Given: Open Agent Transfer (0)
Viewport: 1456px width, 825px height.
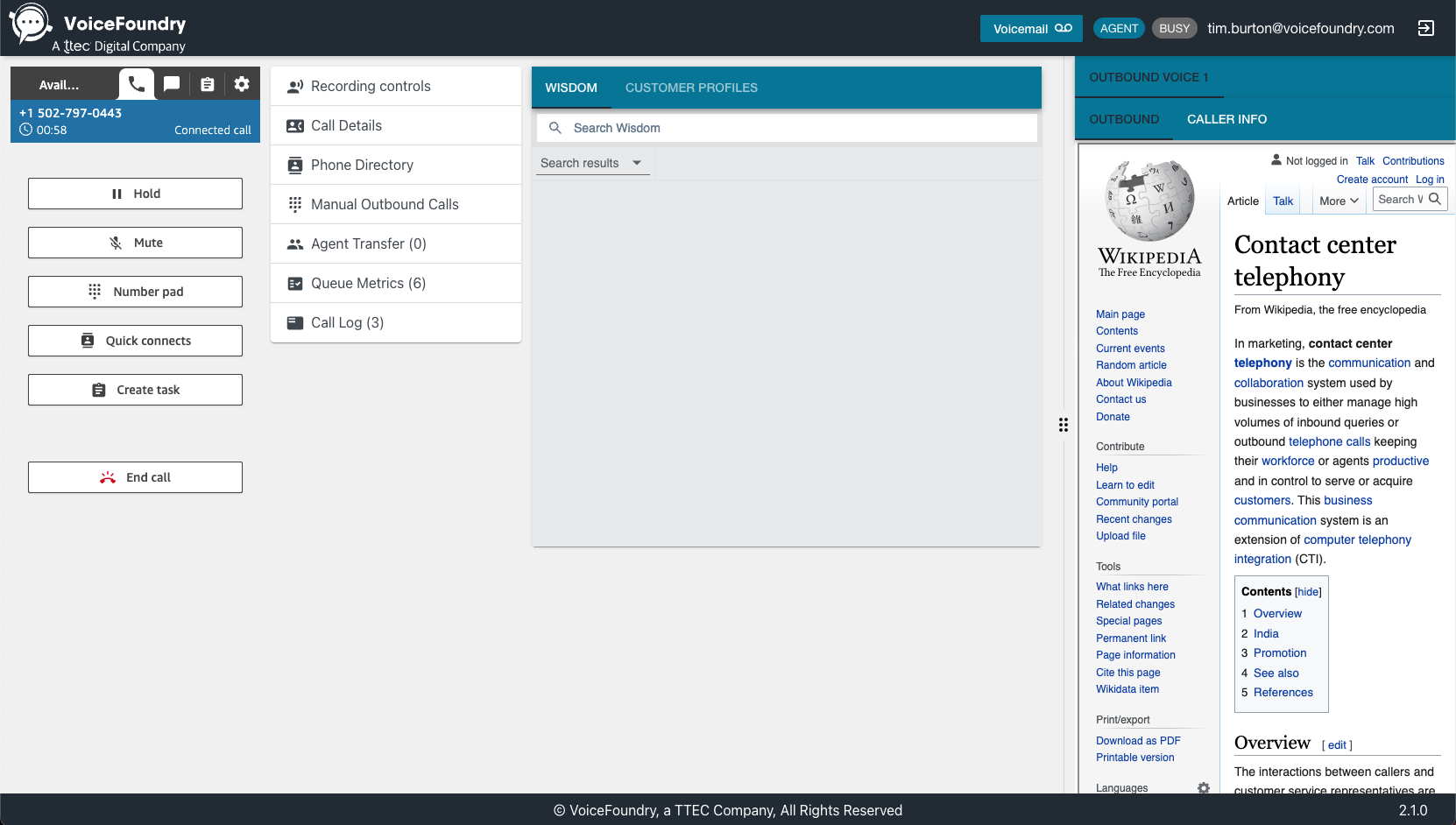Looking at the screenshot, I should [x=396, y=243].
